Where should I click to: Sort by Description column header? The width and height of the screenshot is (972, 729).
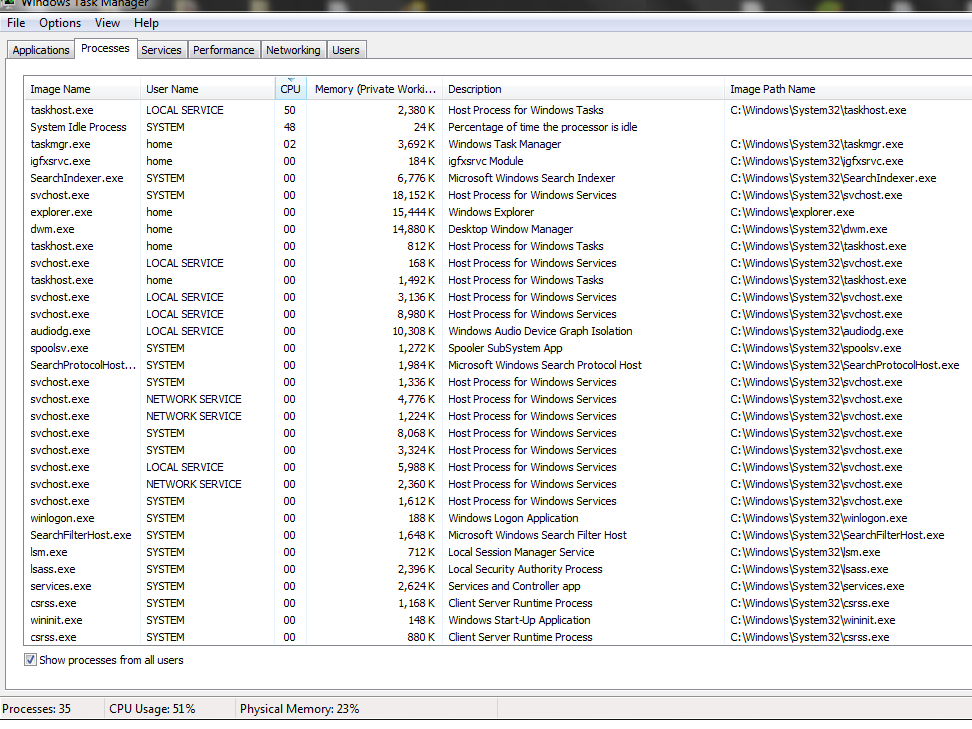pos(583,89)
